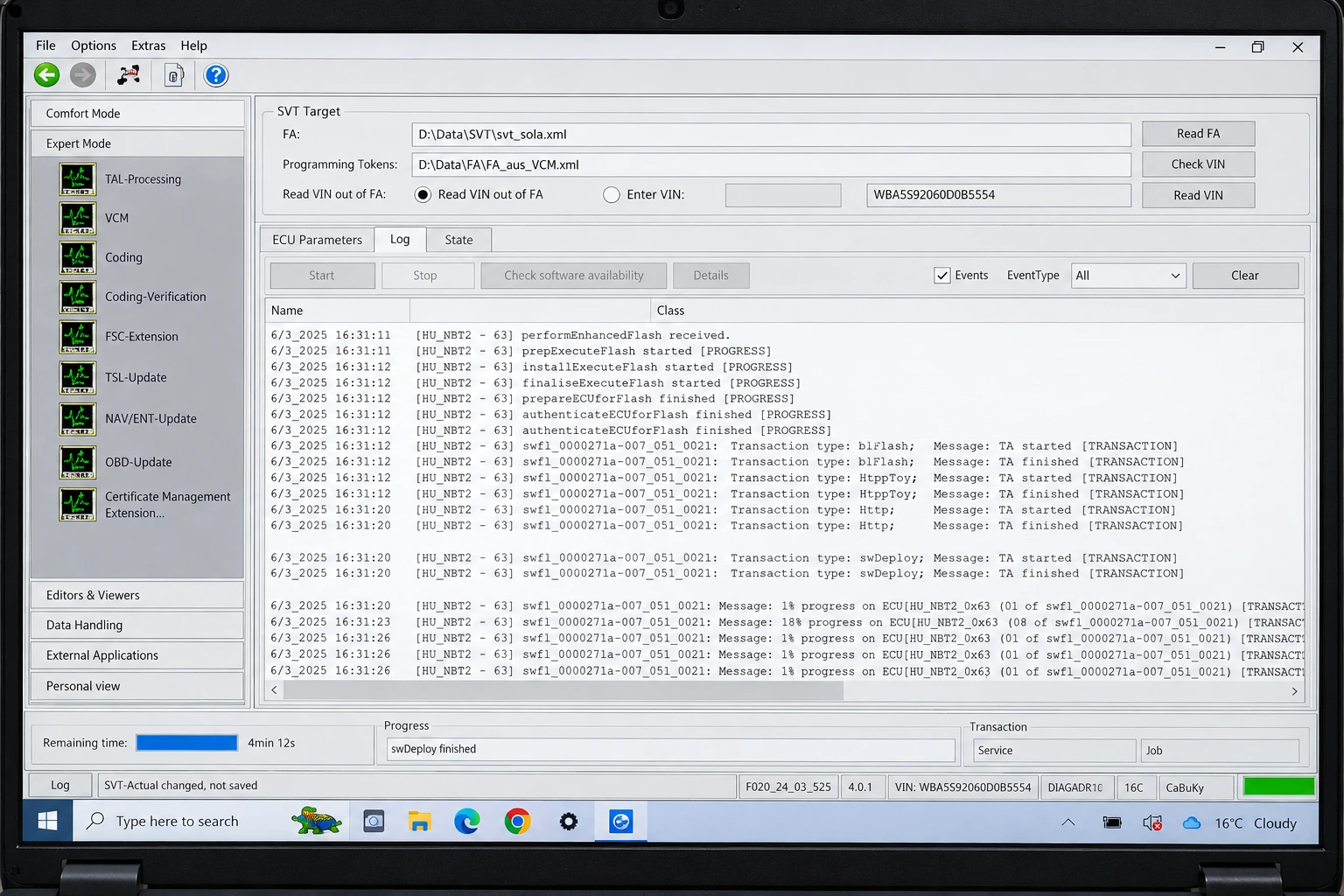Clear the log with the Clear button

tap(1245, 276)
